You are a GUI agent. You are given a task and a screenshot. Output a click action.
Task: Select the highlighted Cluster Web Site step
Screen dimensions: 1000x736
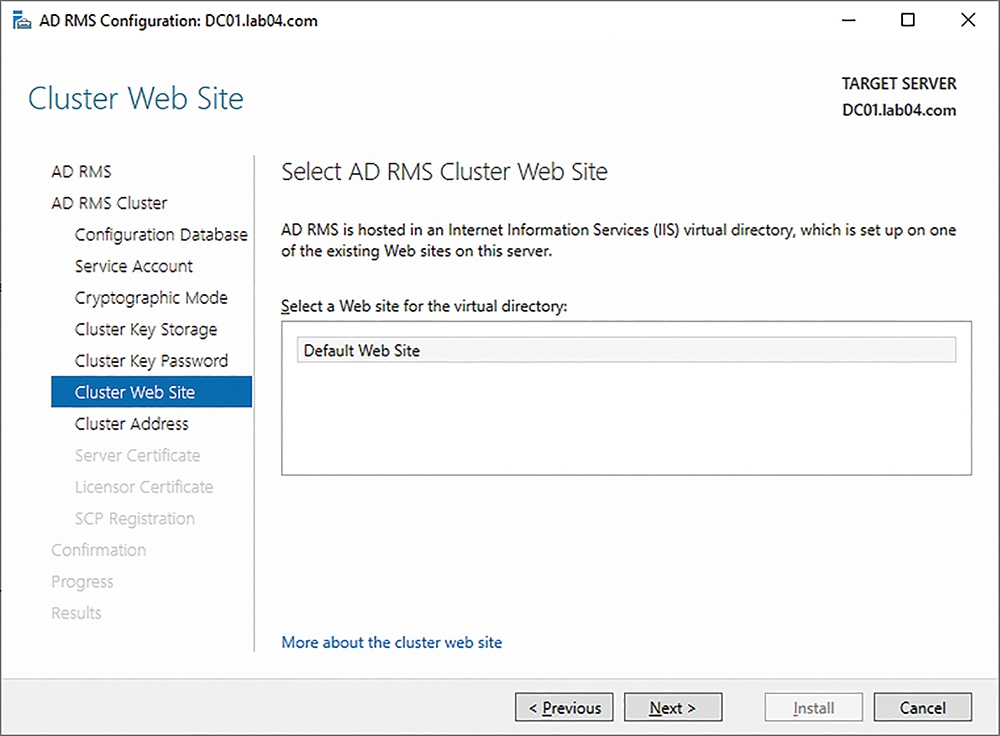pos(152,392)
